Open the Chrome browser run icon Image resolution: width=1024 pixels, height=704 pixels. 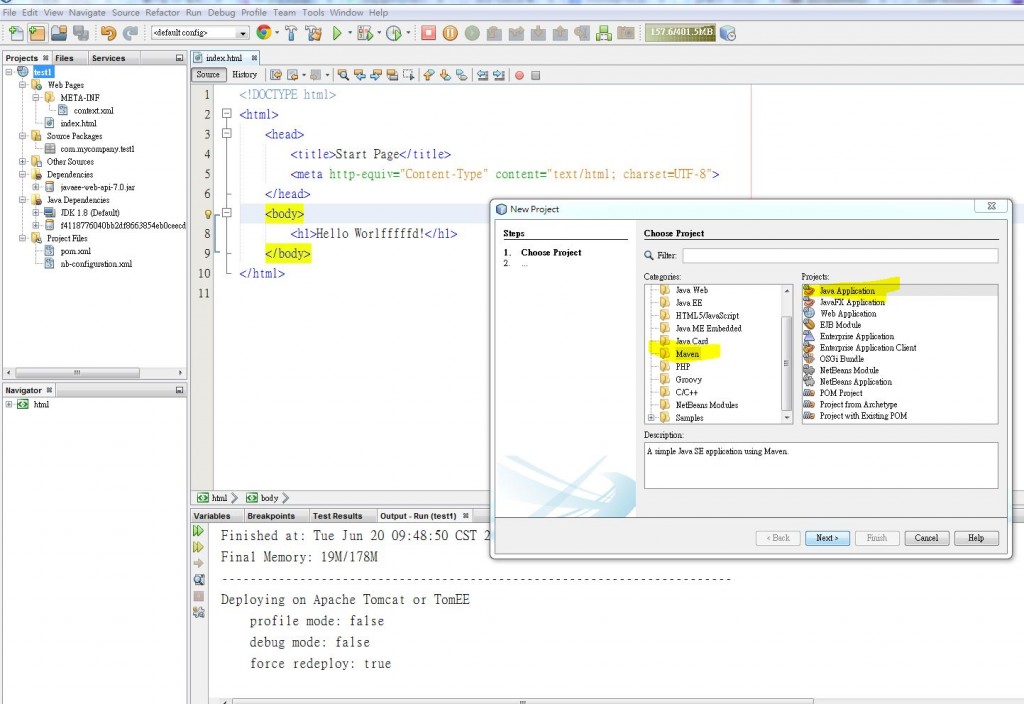pos(263,33)
